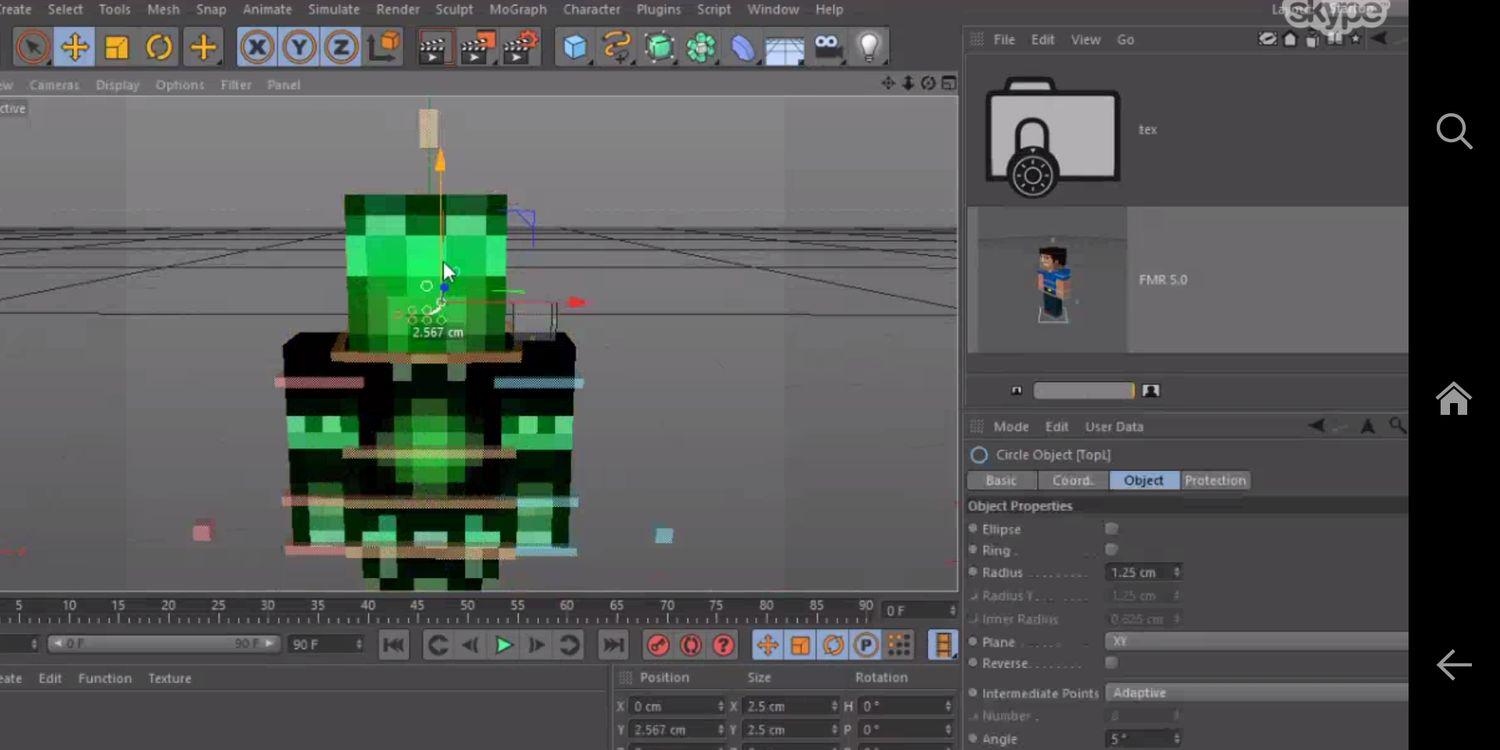Toggle scale keyframe recording
This screenshot has height=750, width=1500.
(x=800, y=645)
